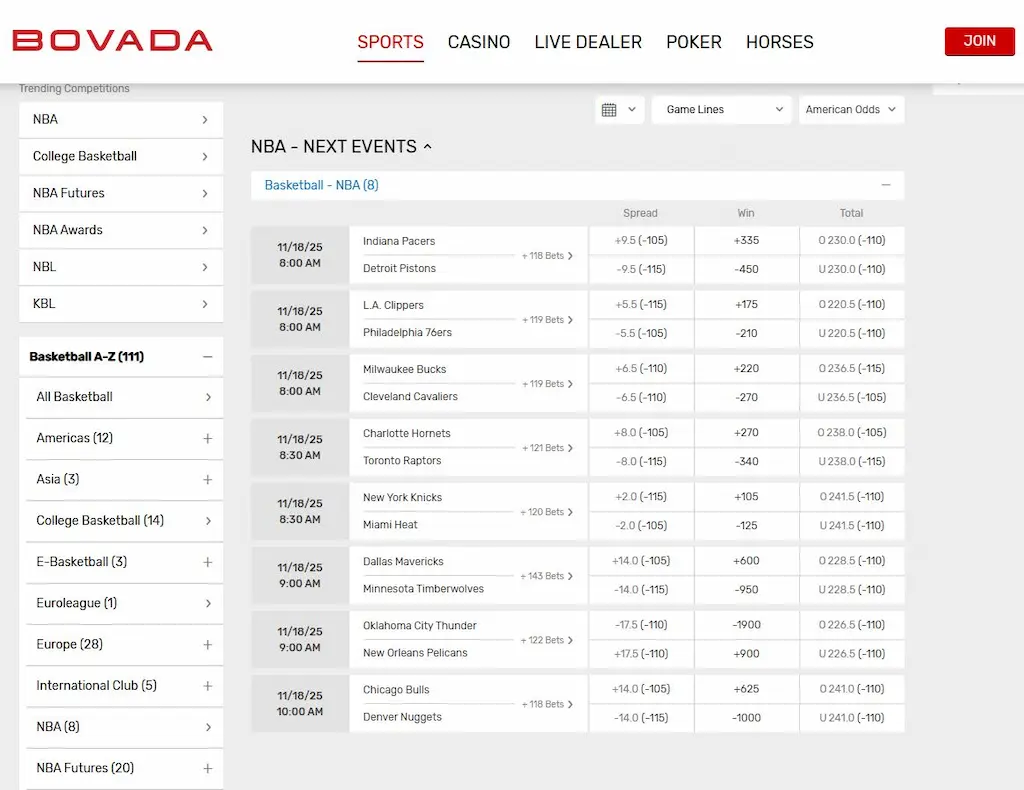Bet Indiana Pacers +335 moneyline
Screen dimensions: 1024x790
pos(746,240)
